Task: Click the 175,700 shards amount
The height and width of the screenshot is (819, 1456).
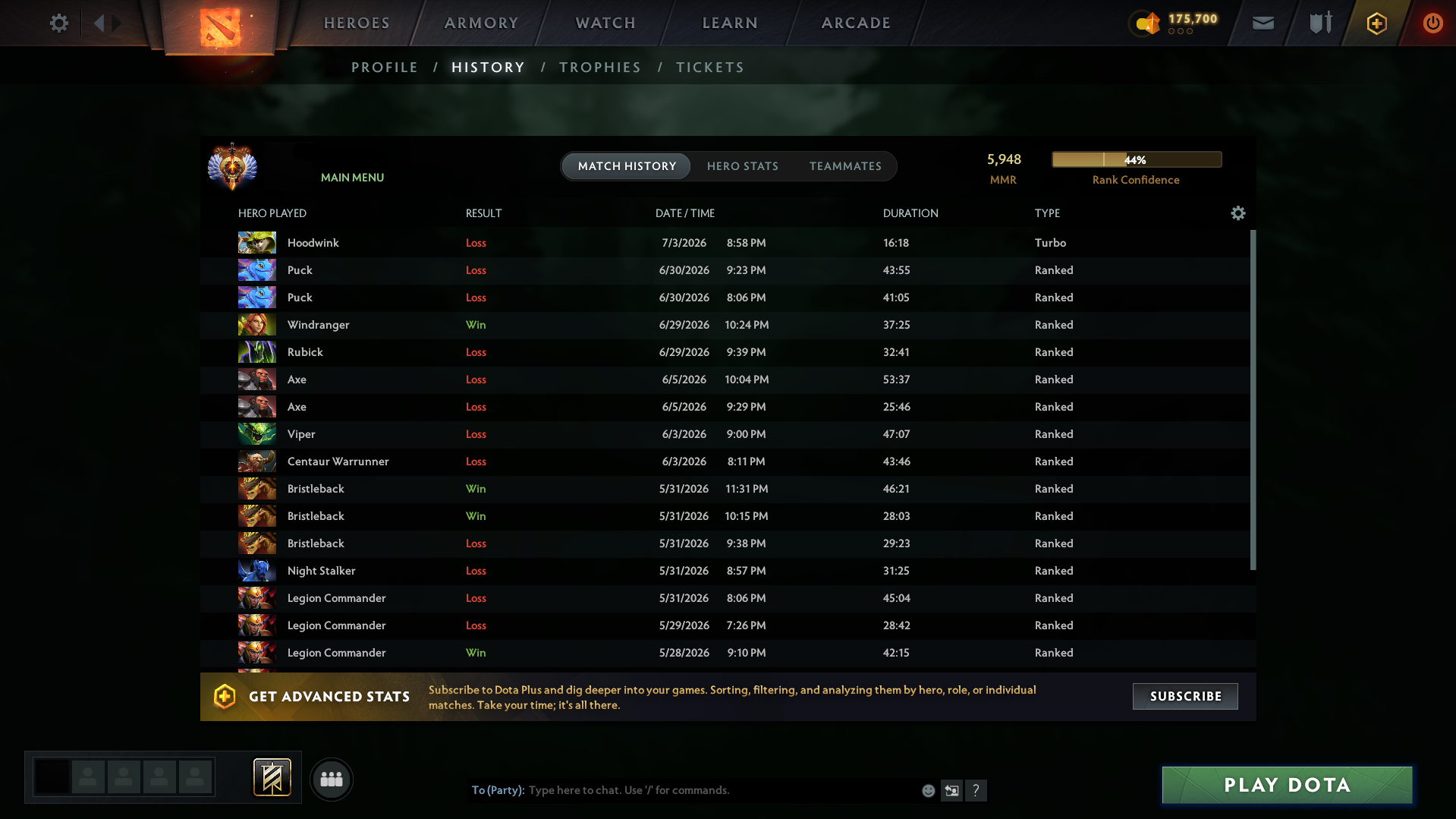Action: click(1193, 19)
